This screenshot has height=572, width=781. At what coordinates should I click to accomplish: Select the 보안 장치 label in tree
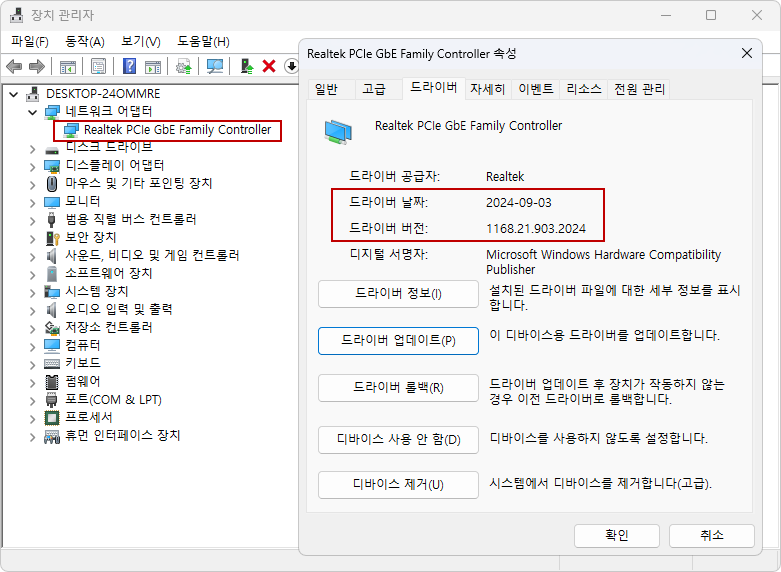pos(91,238)
